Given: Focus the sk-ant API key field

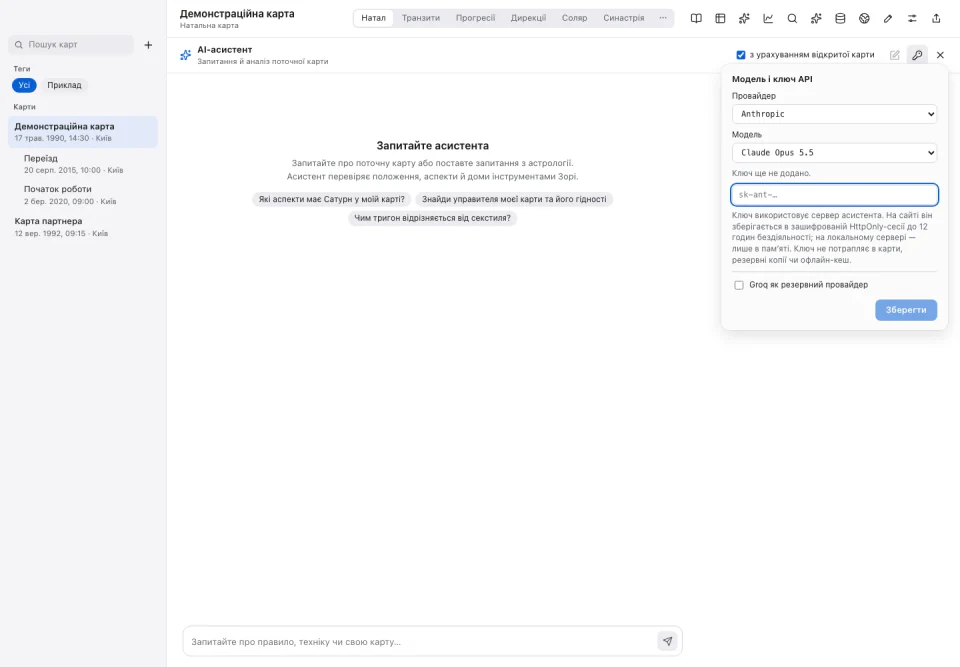Looking at the screenshot, I should click(834, 195).
